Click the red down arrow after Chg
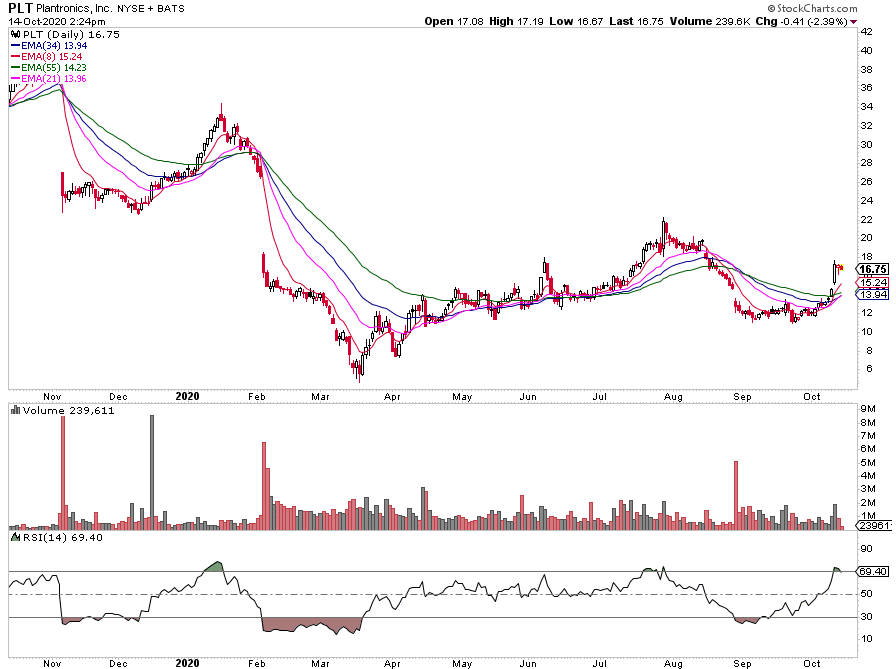This screenshot has height=669, width=896. click(x=854, y=22)
